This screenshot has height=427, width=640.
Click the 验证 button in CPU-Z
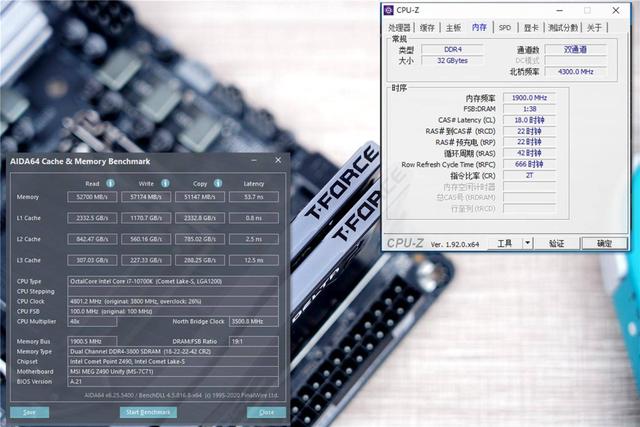pos(557,244)
